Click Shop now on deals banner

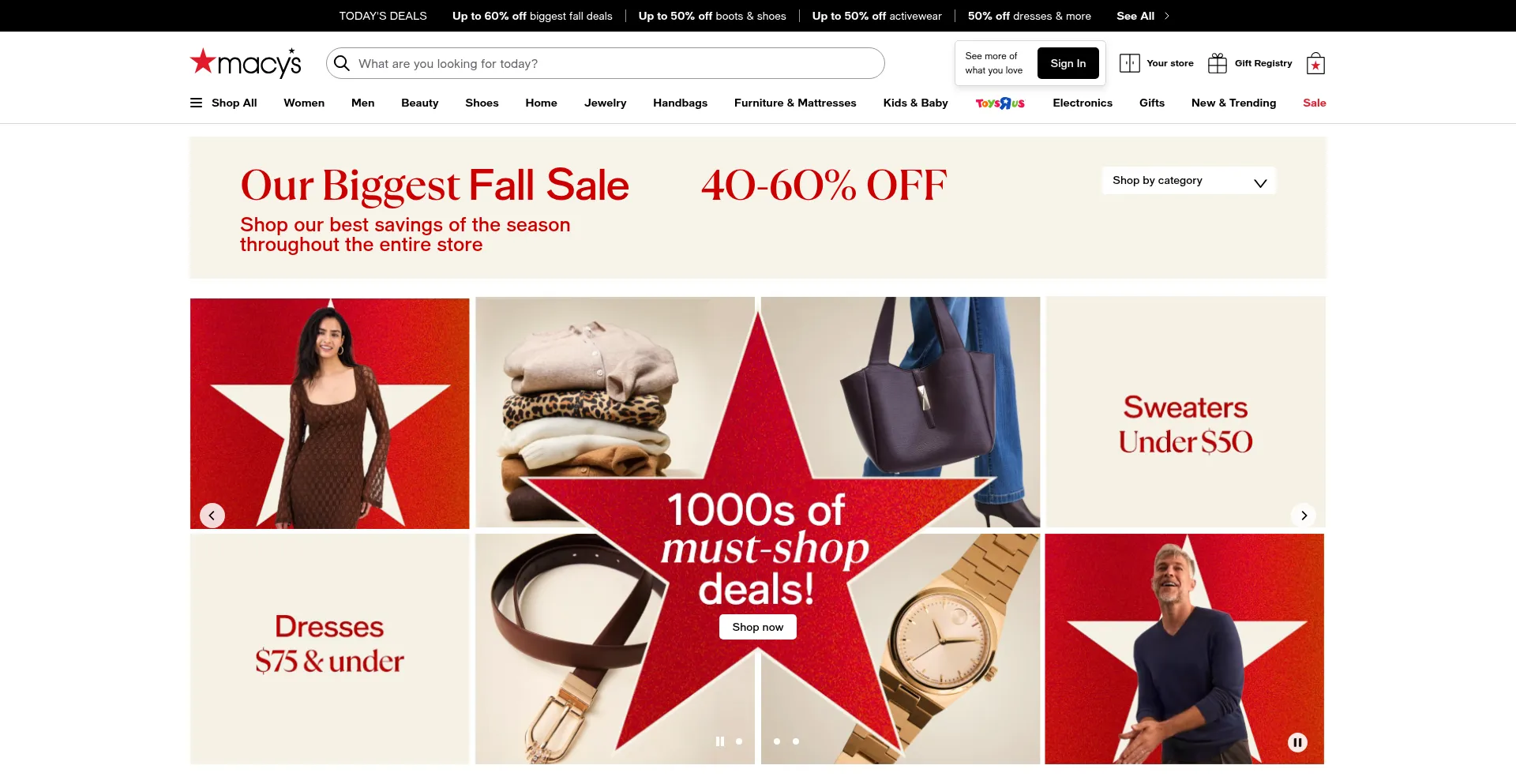(758, 627)
